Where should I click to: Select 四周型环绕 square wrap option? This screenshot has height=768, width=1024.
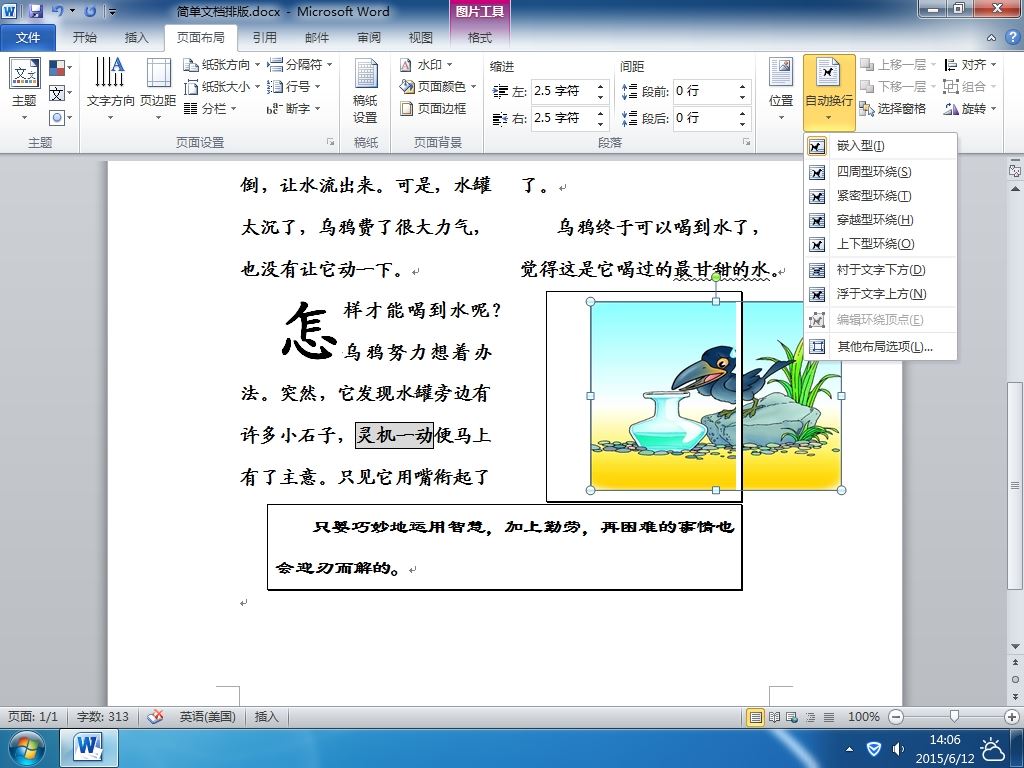880,172
